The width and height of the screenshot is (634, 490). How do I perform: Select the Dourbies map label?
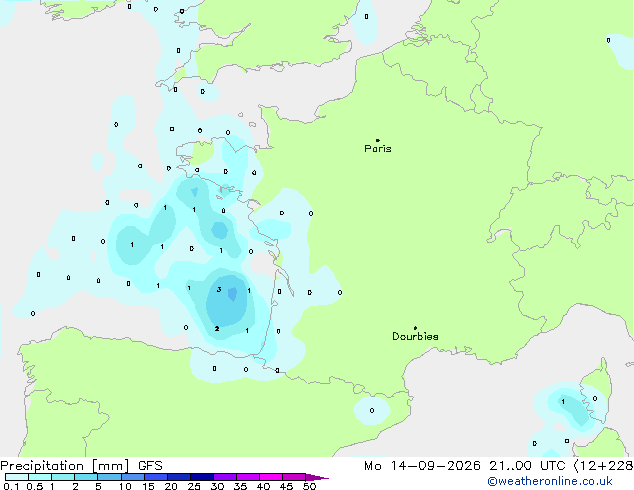[415, 336]
